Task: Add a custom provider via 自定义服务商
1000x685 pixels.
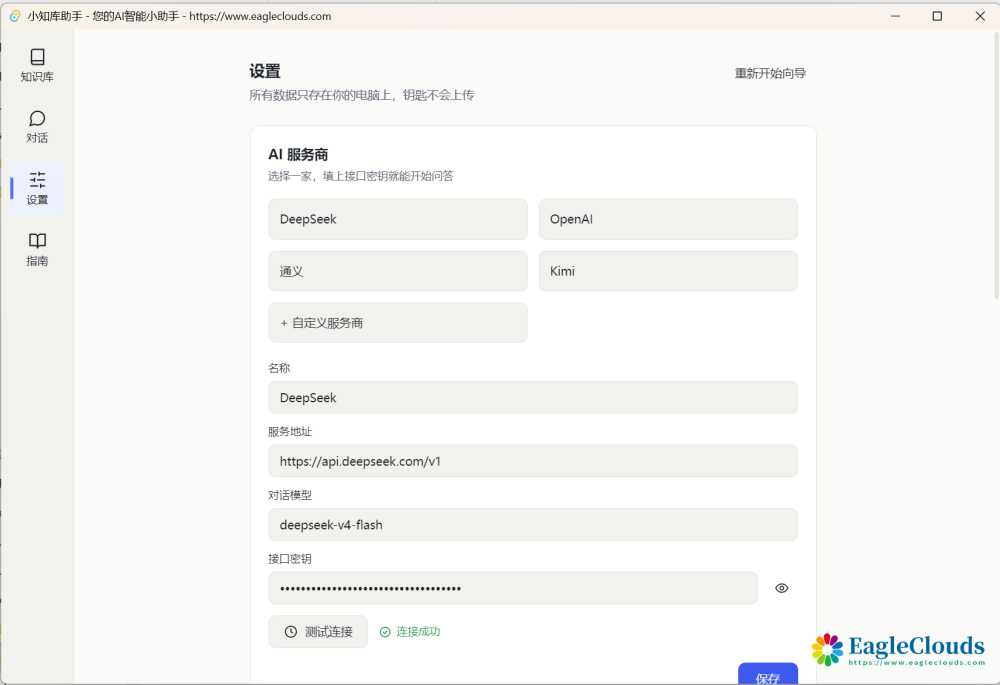Action: (x=397, y=323)
